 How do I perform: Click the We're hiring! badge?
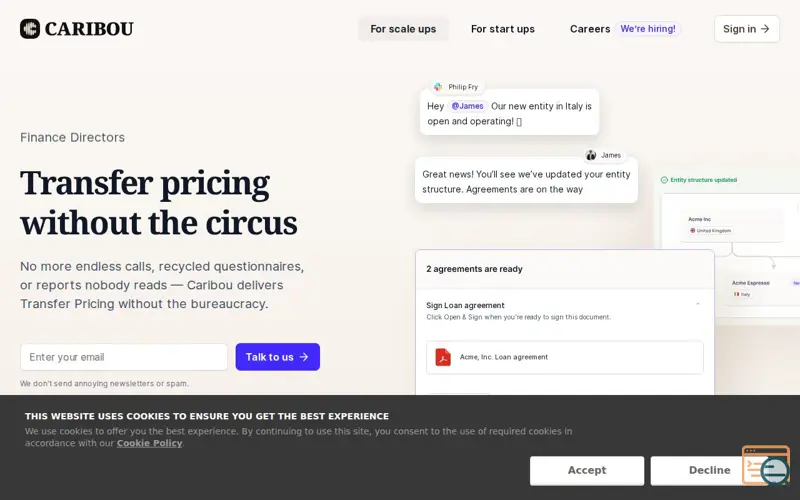click(647, 29)
